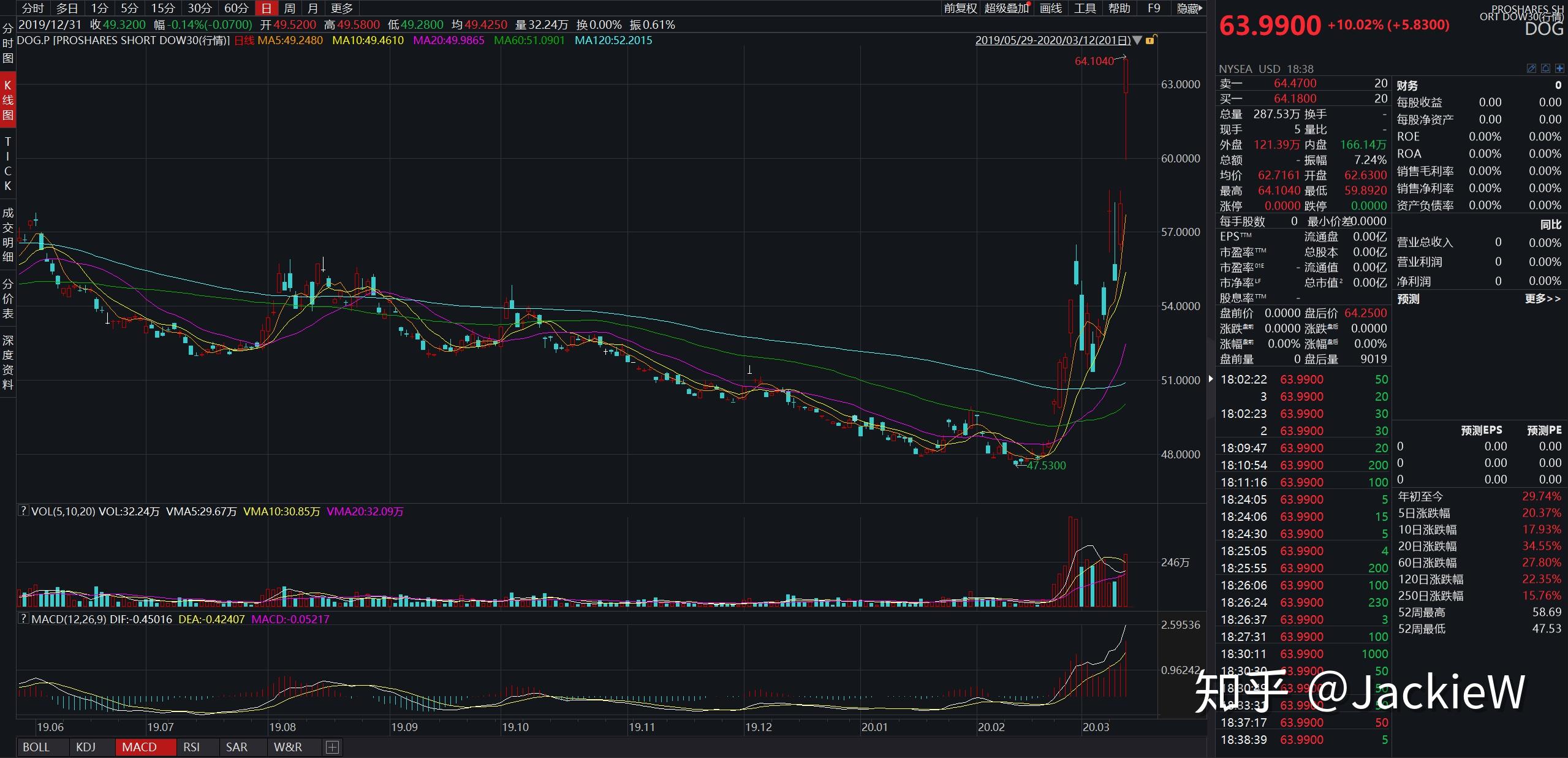Click the blue plus add-to-watchlist icon
Viewport: 1568px width, 758px height.
point(1559,69)
